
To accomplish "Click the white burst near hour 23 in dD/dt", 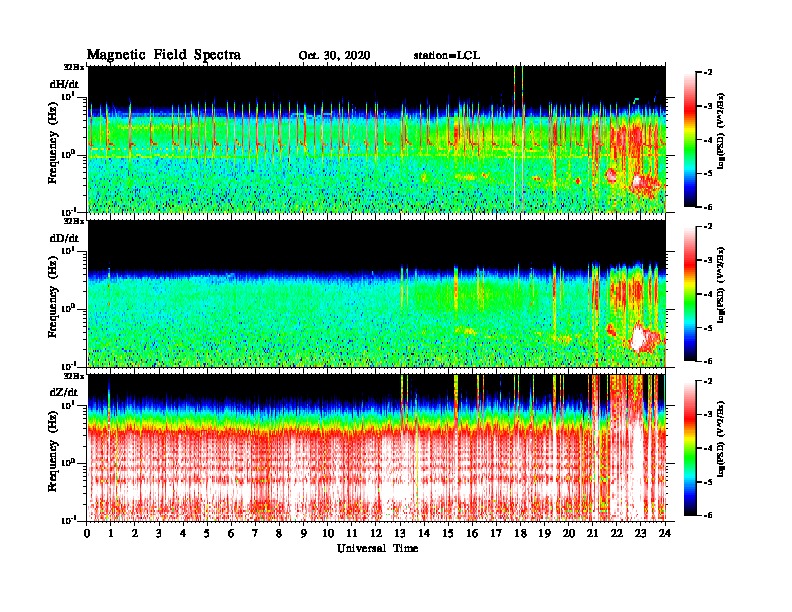I will [x=639, y=338].
